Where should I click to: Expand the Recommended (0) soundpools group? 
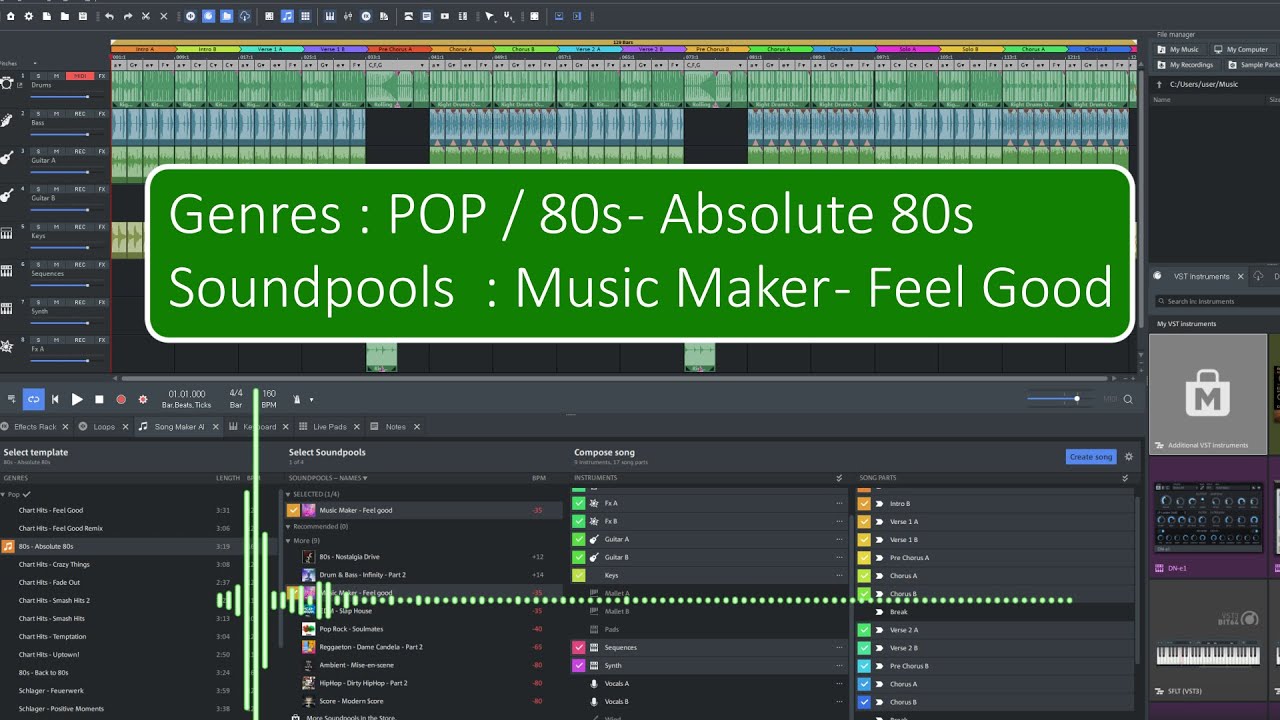point(289,526)
